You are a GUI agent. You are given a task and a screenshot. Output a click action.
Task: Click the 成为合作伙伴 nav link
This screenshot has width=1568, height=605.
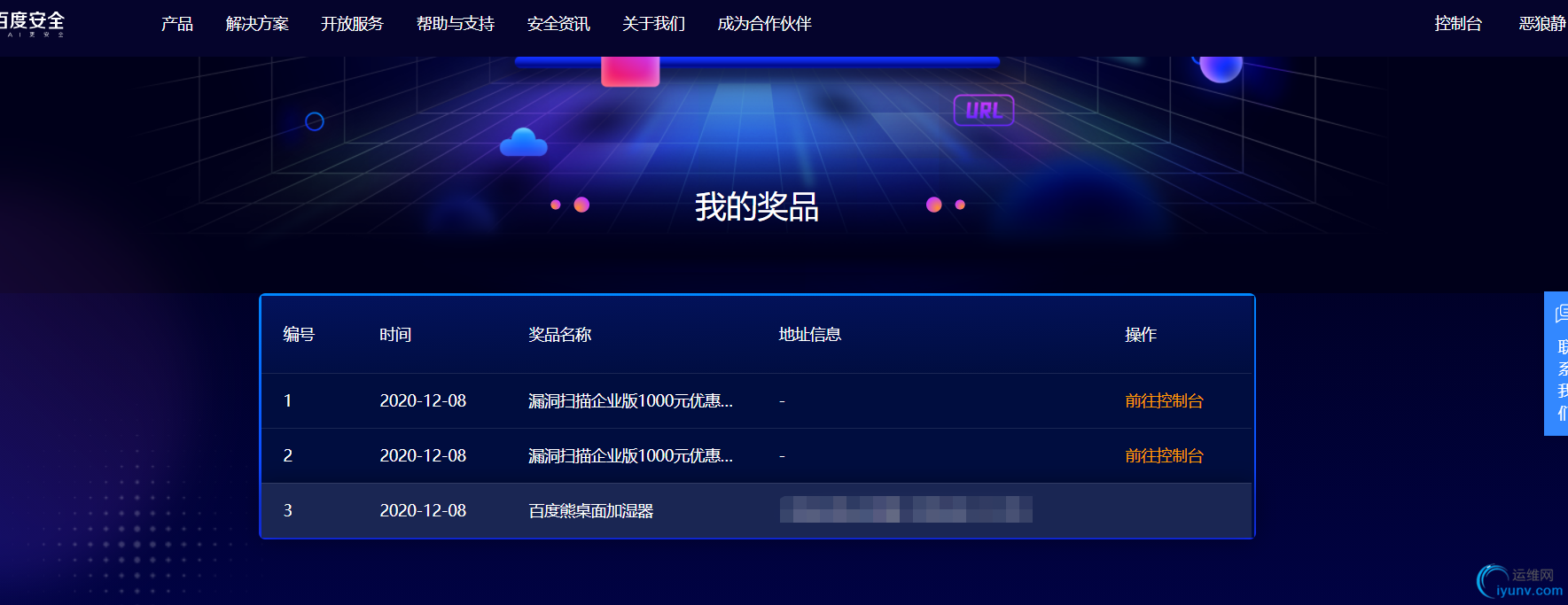[x=765, y=24]
